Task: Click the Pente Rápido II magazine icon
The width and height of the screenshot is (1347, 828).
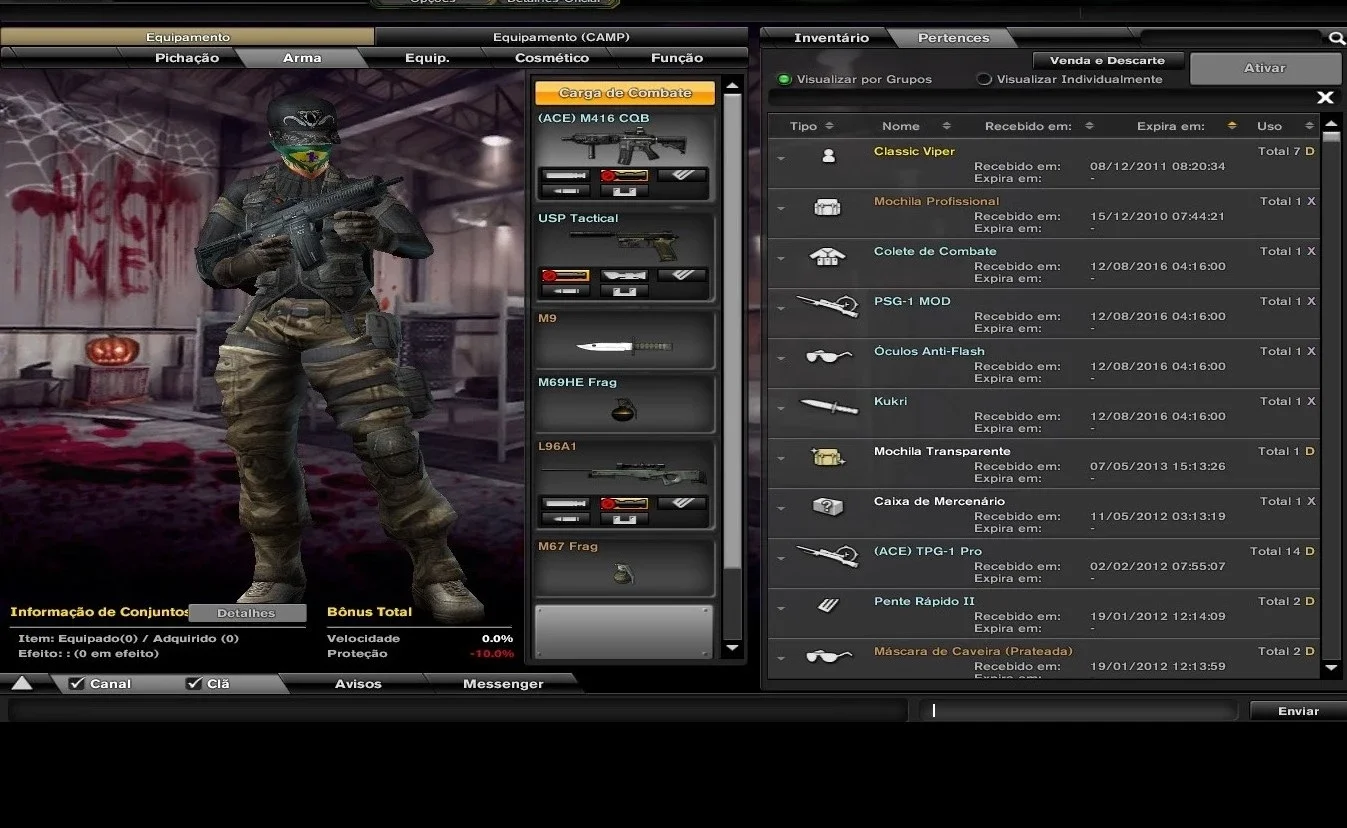Action: tap(828, 604)
